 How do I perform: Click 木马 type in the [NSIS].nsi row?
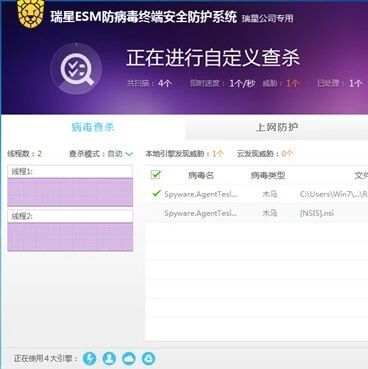270,213
